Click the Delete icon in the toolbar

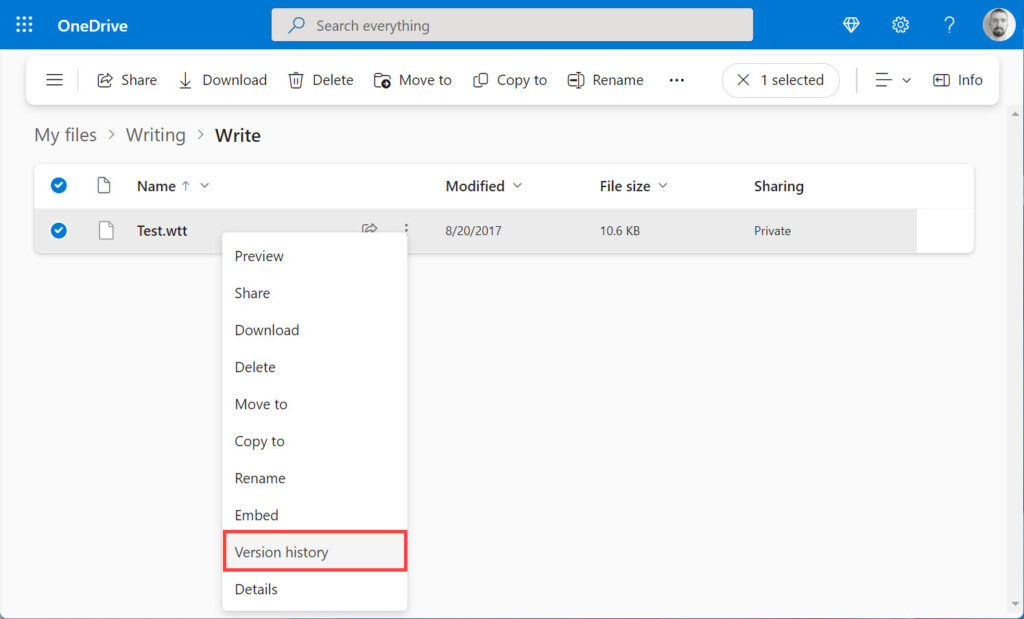(295, 80)
